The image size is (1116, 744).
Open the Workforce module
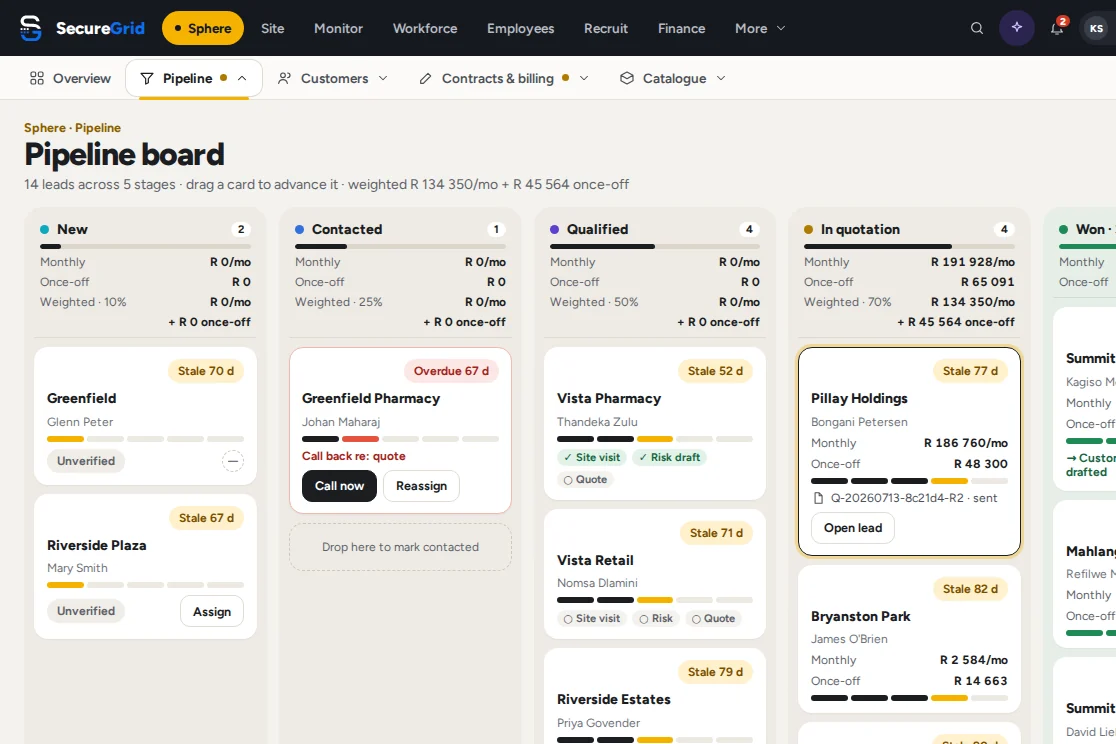[x=425, y=28]
